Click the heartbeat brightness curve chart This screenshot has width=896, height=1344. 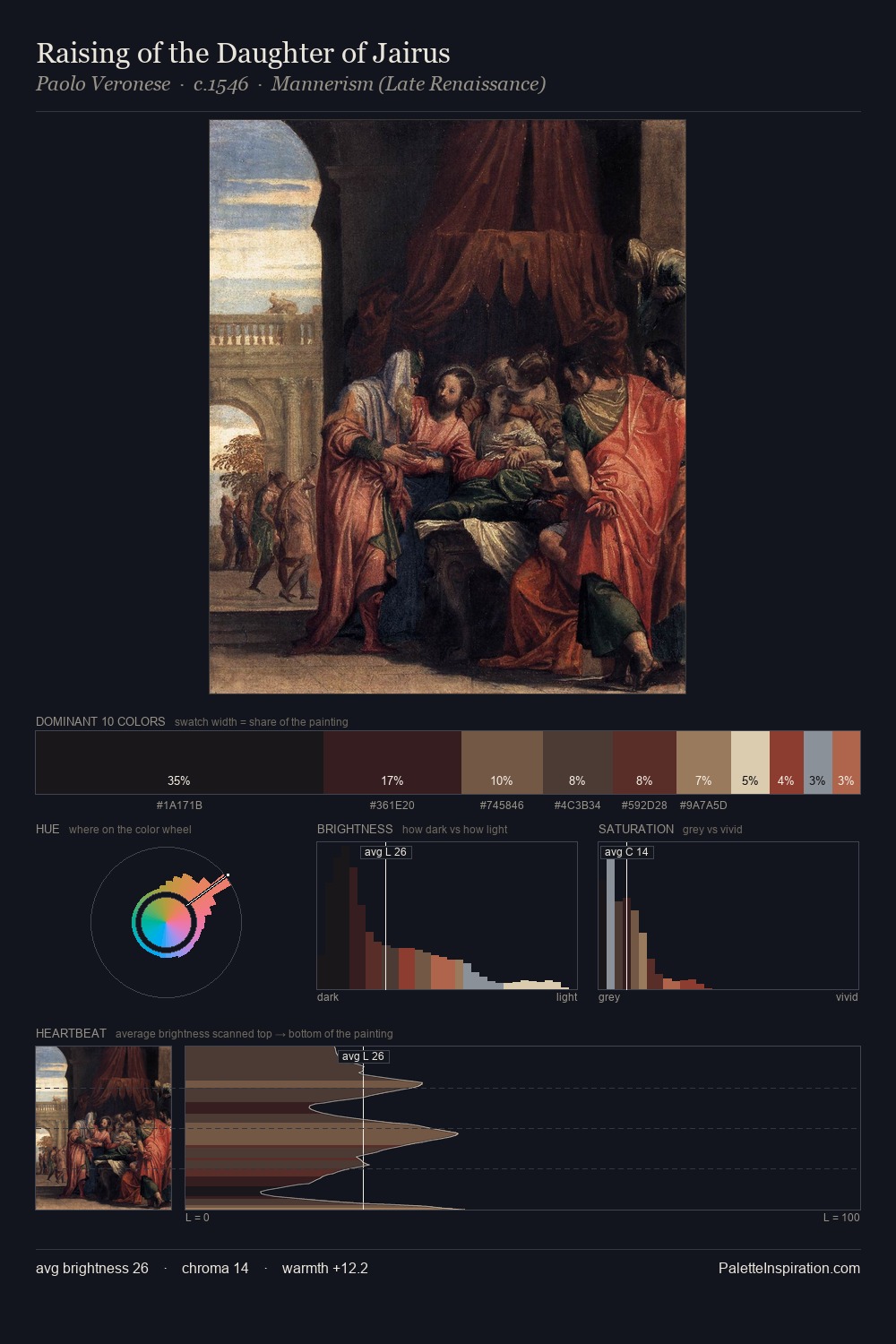pyautogui.click(x=522, y=1128)
